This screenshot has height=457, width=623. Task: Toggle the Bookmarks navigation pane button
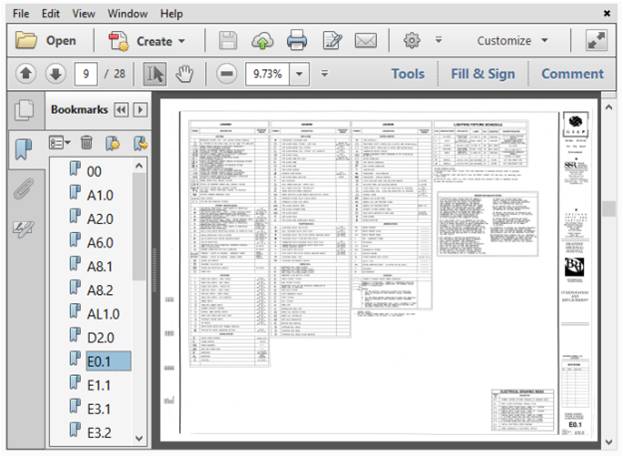[23, 148]
